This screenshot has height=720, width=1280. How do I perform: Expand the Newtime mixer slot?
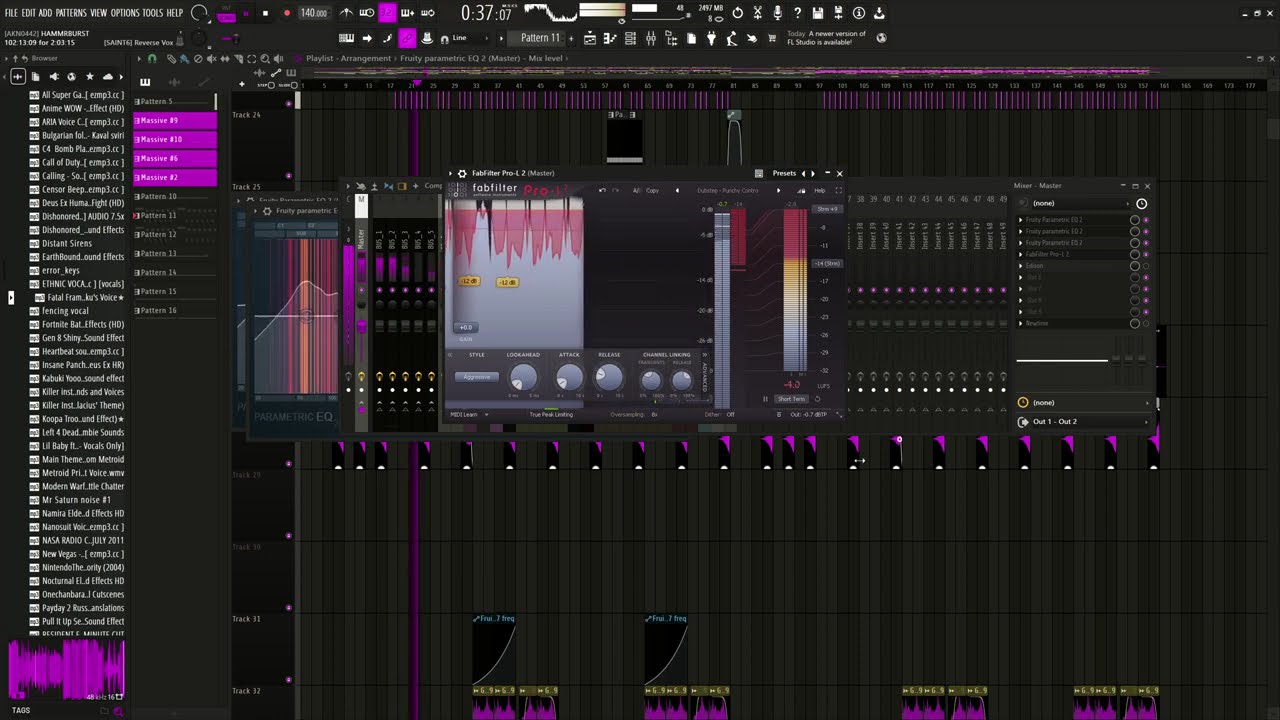[x=1021, y=323]
